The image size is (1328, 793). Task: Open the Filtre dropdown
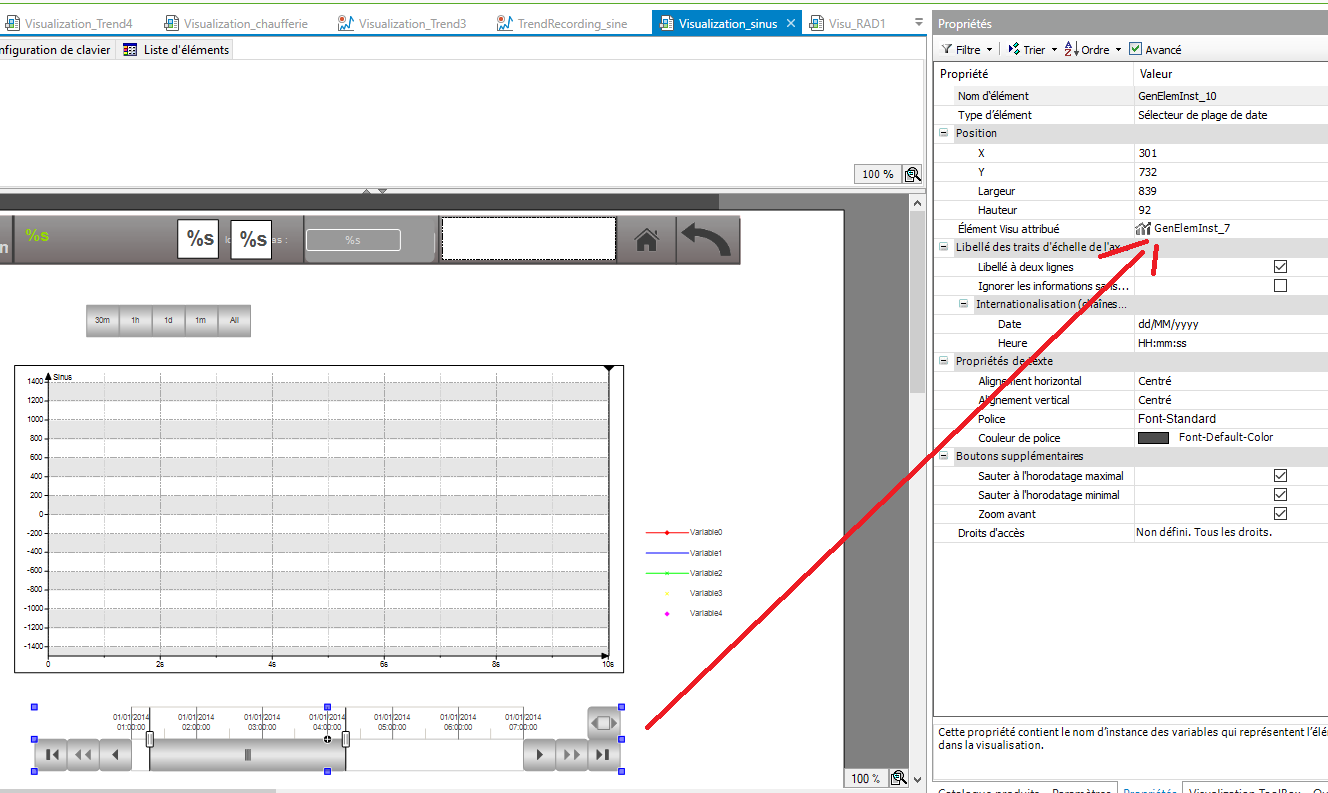967,49
